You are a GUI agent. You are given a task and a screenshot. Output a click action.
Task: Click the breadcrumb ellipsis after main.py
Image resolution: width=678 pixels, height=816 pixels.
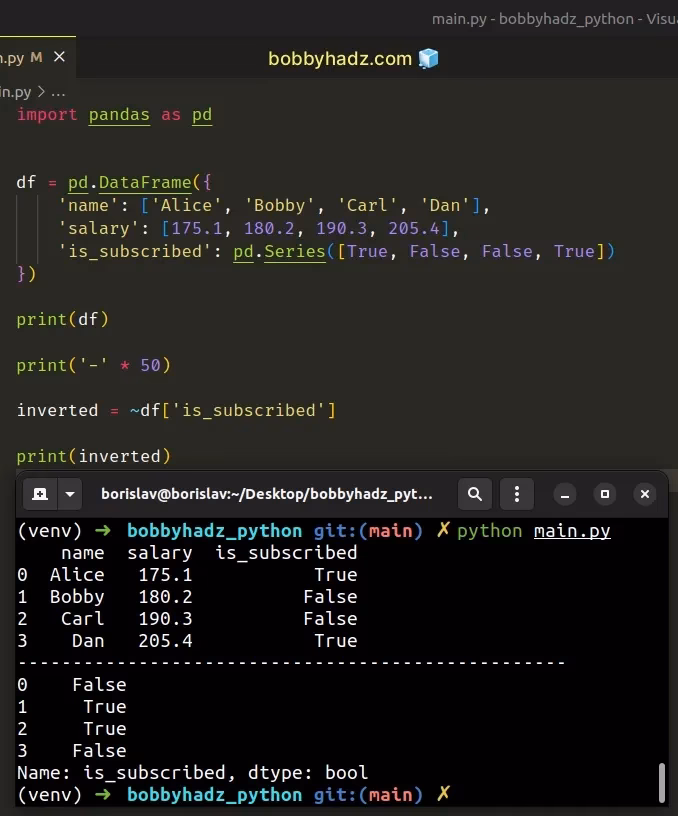click(x=58, y=93)
